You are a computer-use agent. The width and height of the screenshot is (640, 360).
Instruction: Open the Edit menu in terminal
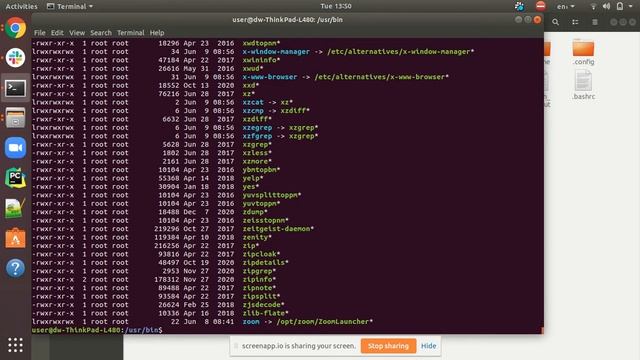tap(57, 33)
